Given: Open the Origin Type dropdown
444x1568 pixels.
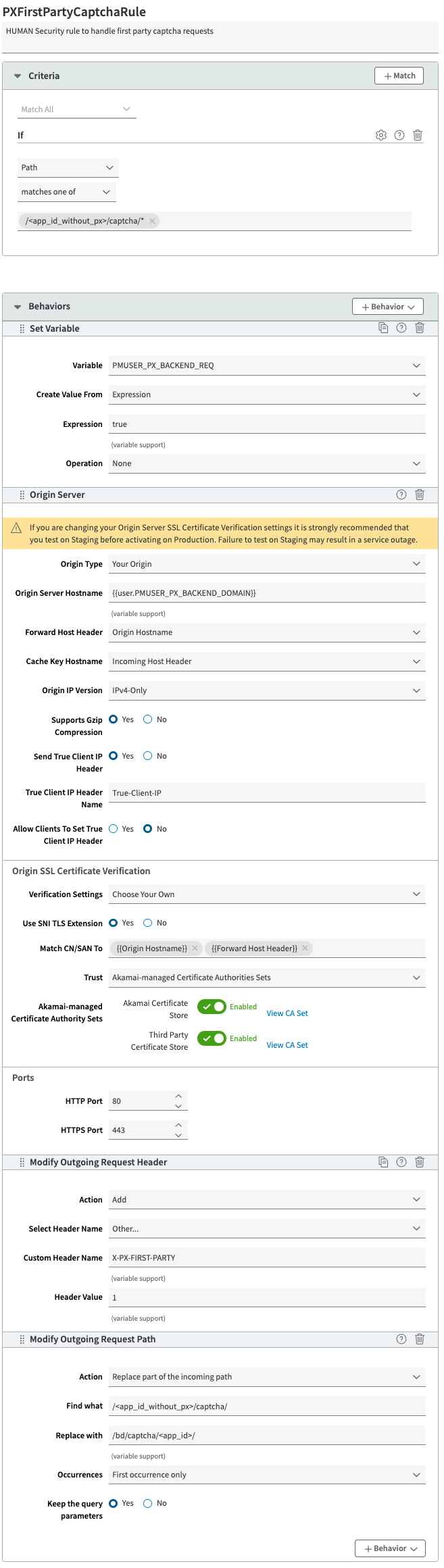Looking at the screenshot, I should [x=267, y=564].
